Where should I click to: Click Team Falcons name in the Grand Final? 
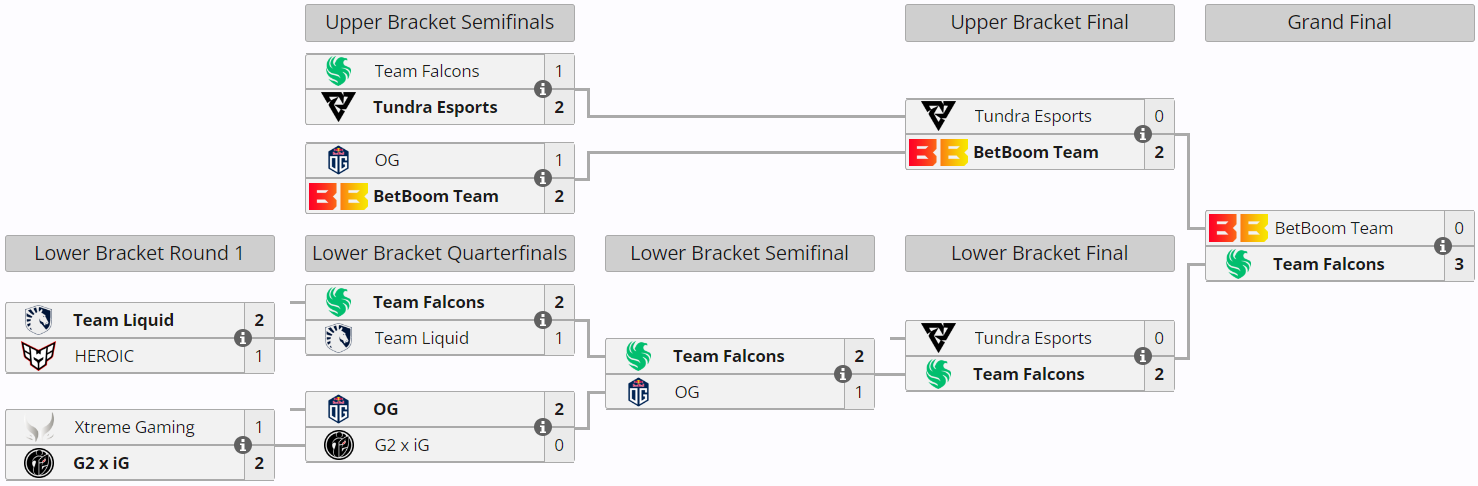[x=1328, y=264]
